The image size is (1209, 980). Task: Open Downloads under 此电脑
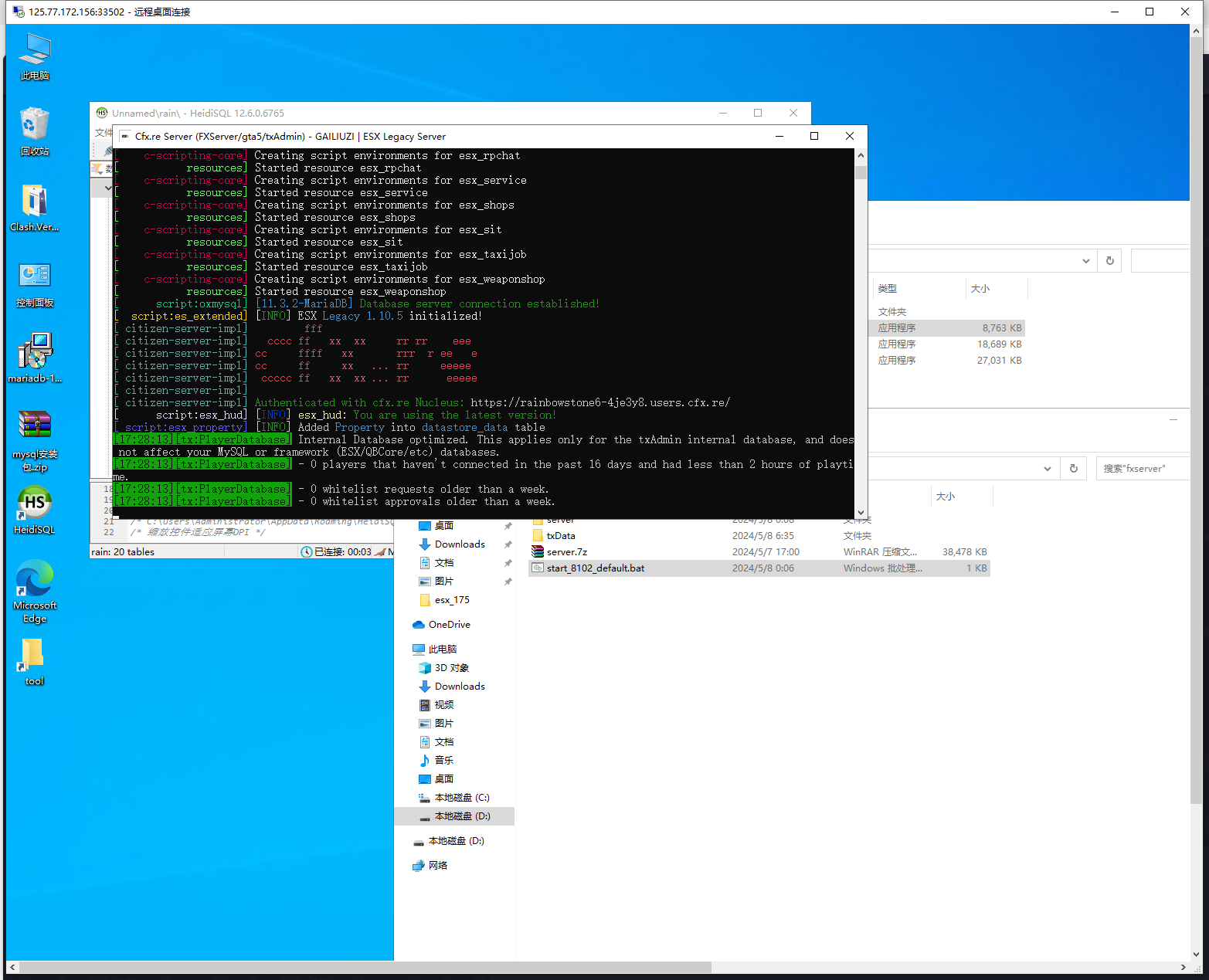pos(460,686)
